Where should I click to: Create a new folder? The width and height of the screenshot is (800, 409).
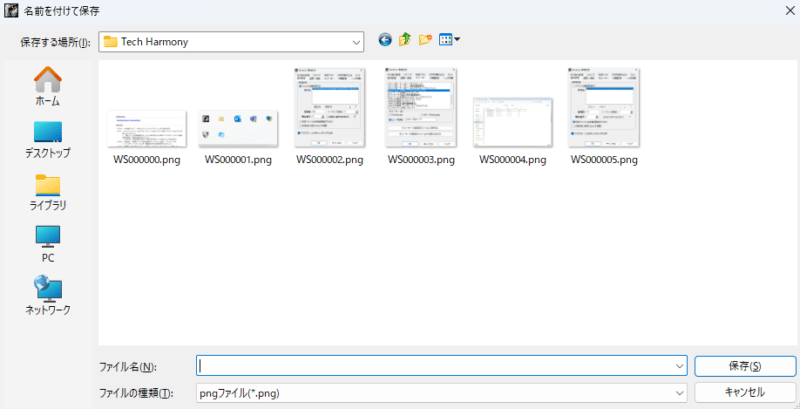click(x=425, y=41)
